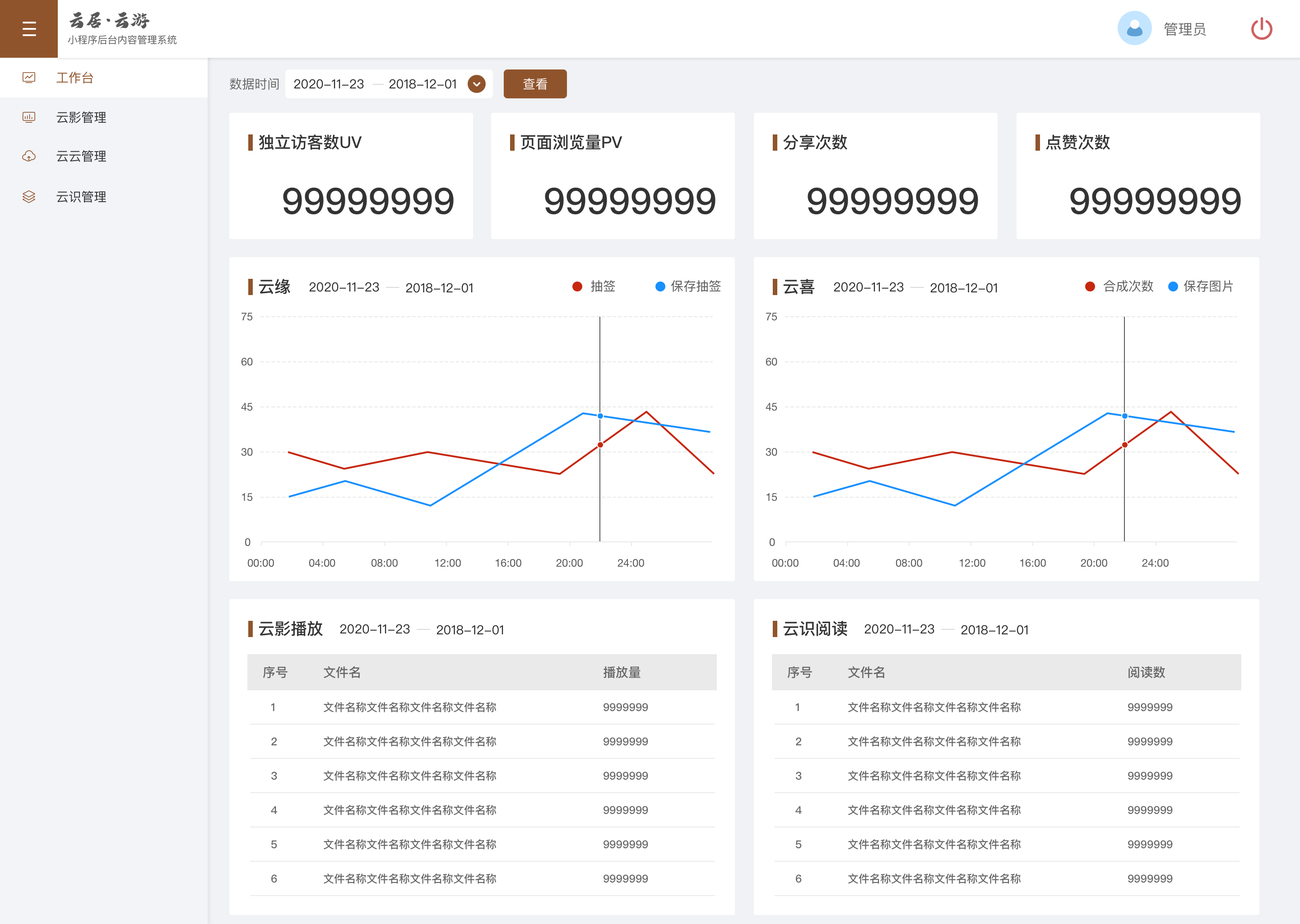Click the read count in row 6 of 云识阅读
The width and height of the screenshot is (1300, 924).
pyautogui.click(x=1149, y=878)
